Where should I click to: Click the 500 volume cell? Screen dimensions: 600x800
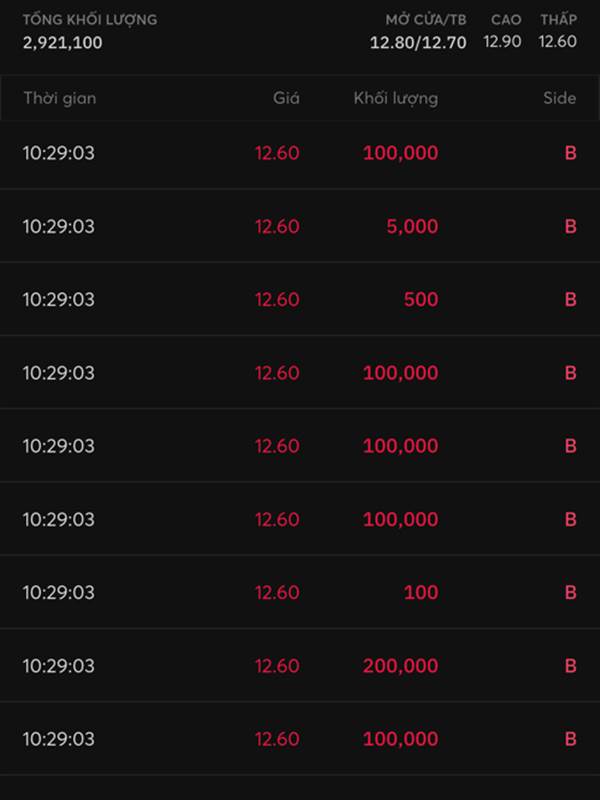coord(421,299)
